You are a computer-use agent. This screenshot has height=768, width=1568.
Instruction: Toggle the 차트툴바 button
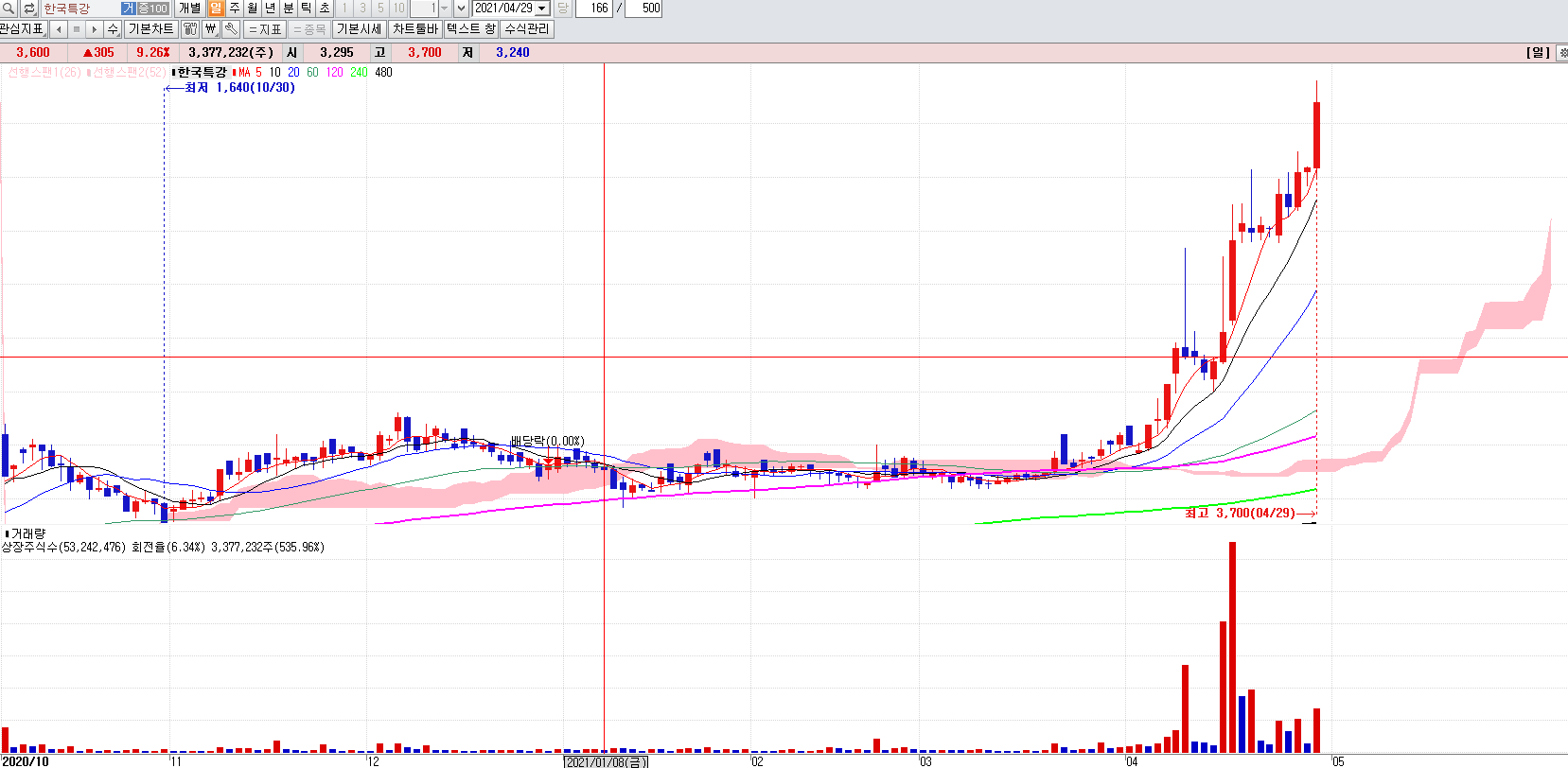[415, 29]
